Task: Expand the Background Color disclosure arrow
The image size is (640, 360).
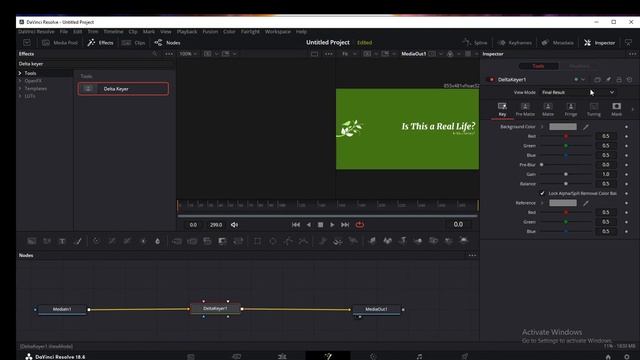Action: click(542, 127)
